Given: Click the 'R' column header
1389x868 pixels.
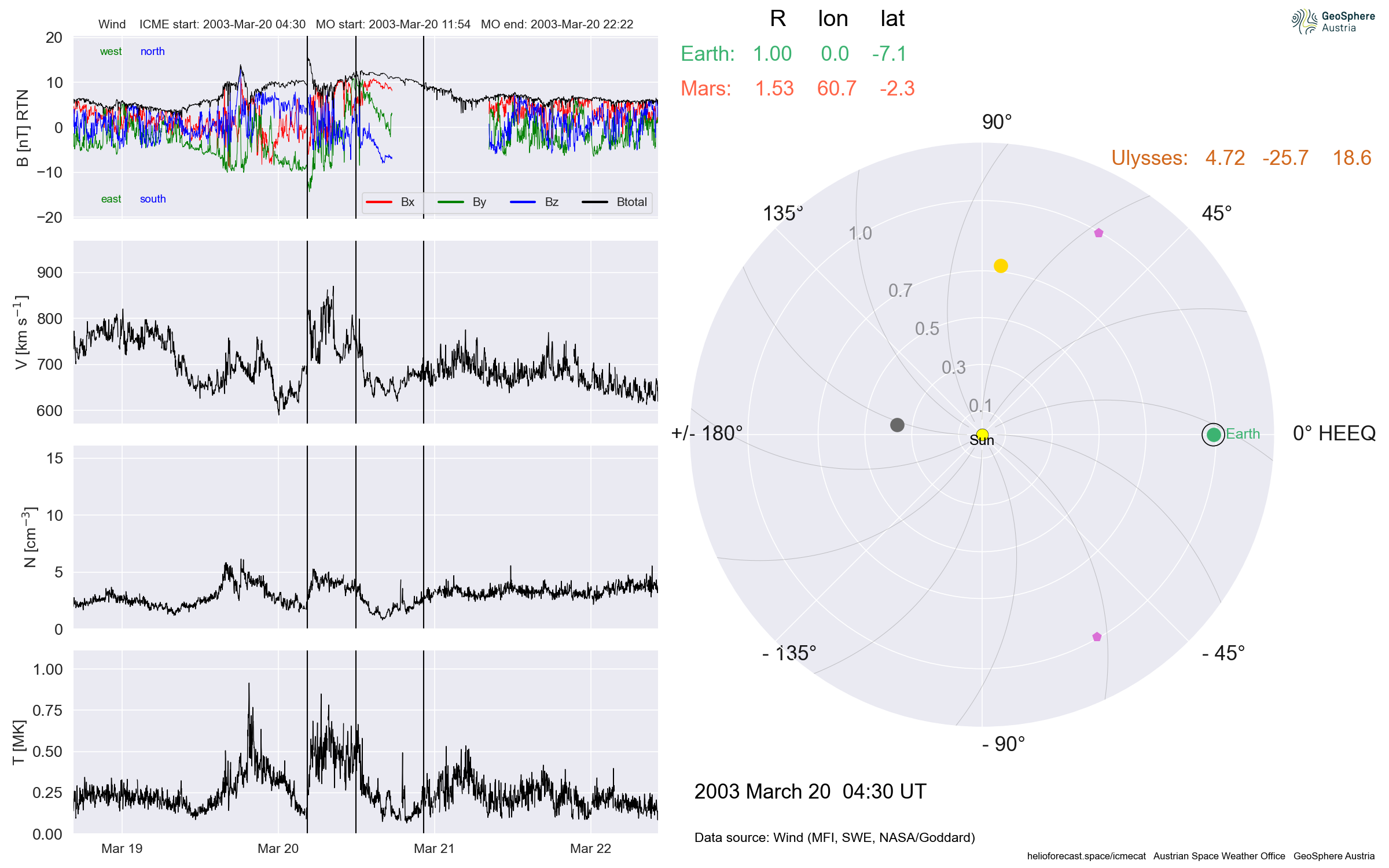Looking at the screenshot, I should point(778,19).
